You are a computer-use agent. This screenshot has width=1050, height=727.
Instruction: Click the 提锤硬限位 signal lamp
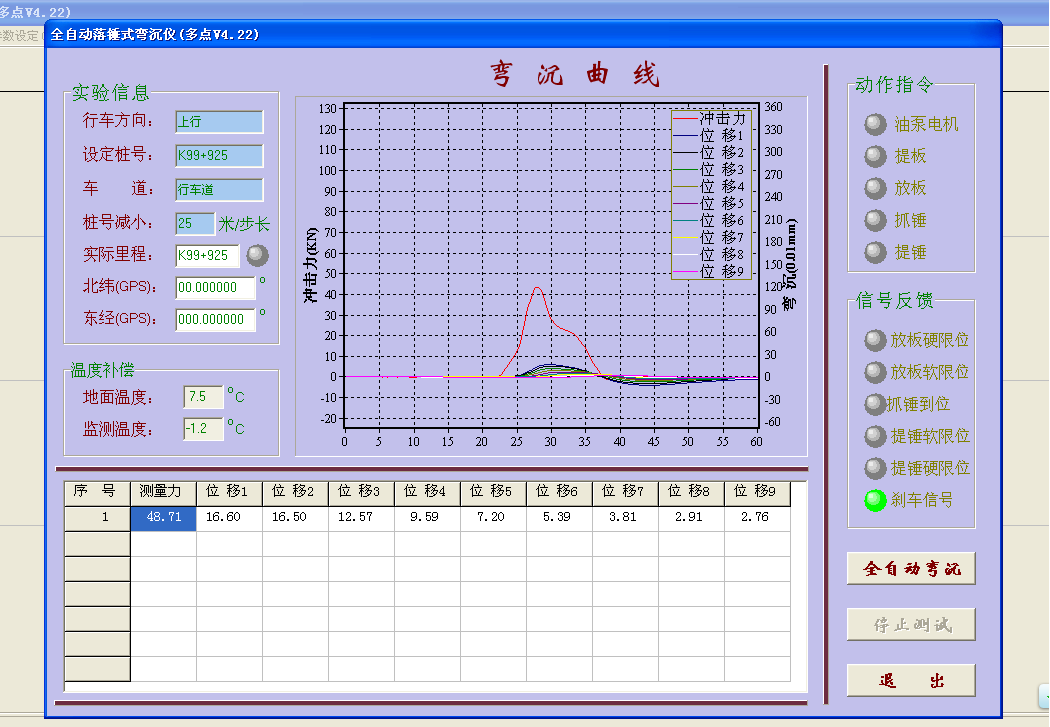(875, 469)
